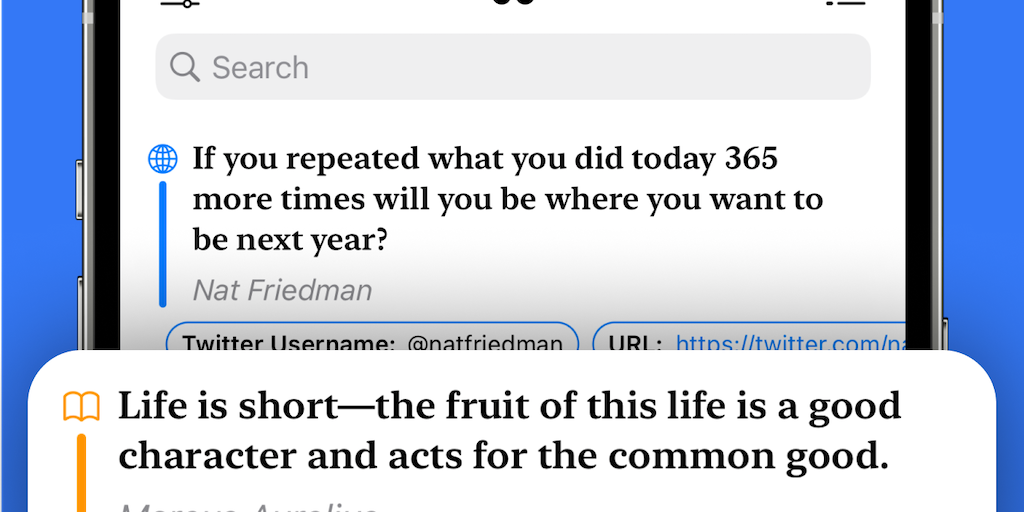Tap the Marcus Aurelius author name
1024x512 pixels.
point(250,506)
